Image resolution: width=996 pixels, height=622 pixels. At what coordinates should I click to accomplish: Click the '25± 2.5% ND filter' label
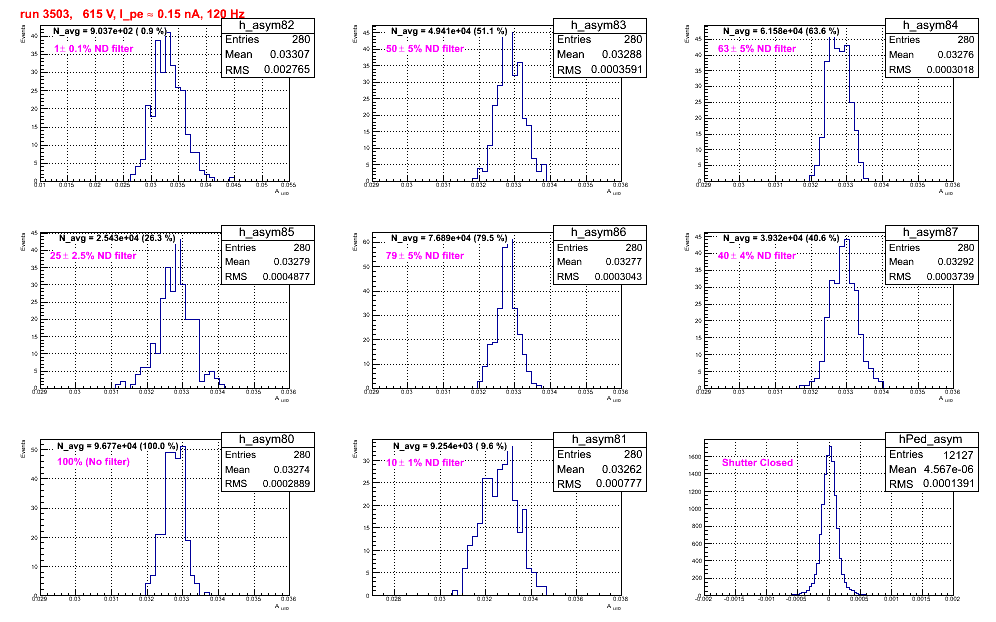click(93, 256)
